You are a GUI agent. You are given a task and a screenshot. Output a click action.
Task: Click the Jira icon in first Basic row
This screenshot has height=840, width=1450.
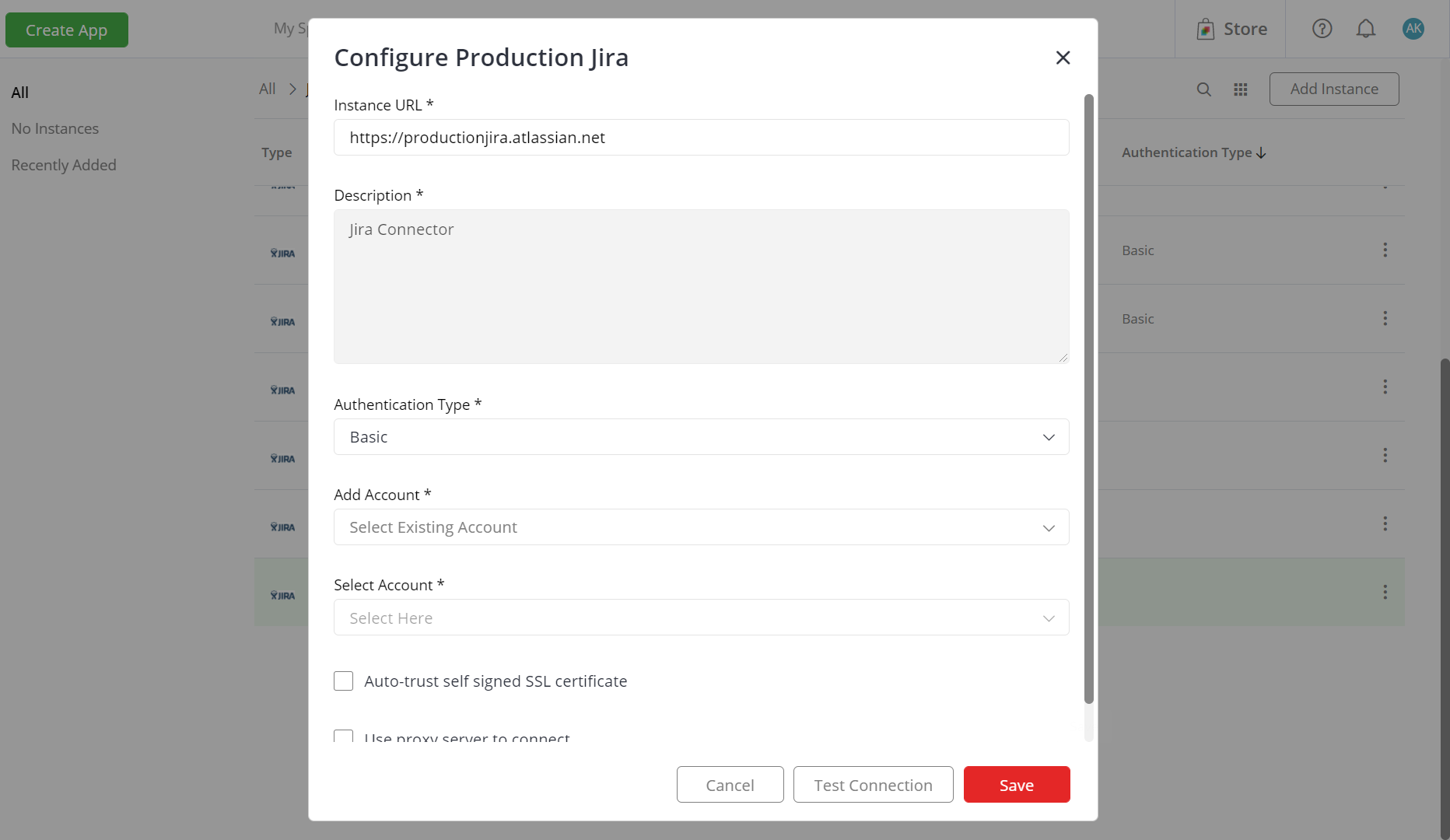tap(282, 254)
